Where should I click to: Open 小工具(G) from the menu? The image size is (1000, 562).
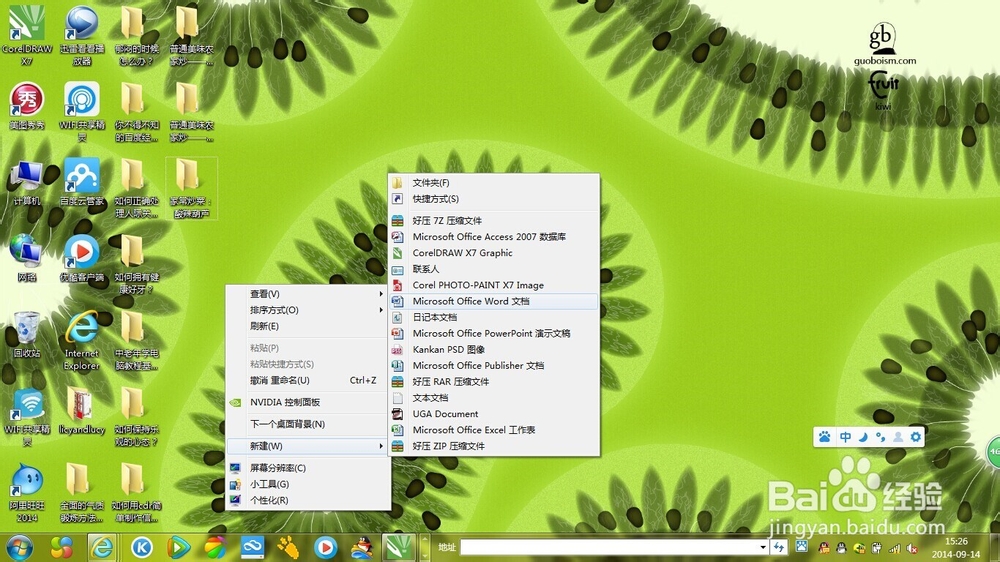(x=308, y=484)
